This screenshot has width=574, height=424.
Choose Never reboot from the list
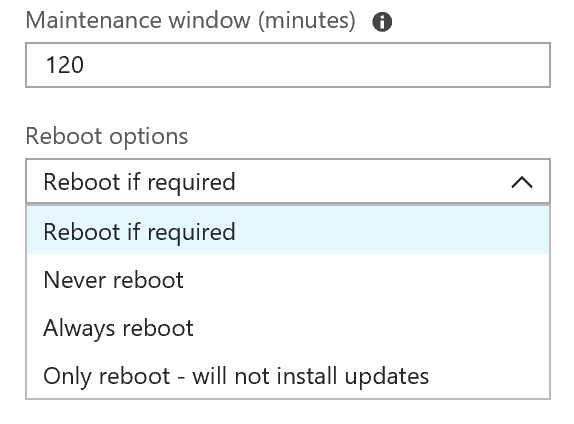pyautogui.click(x=288, y=280)
